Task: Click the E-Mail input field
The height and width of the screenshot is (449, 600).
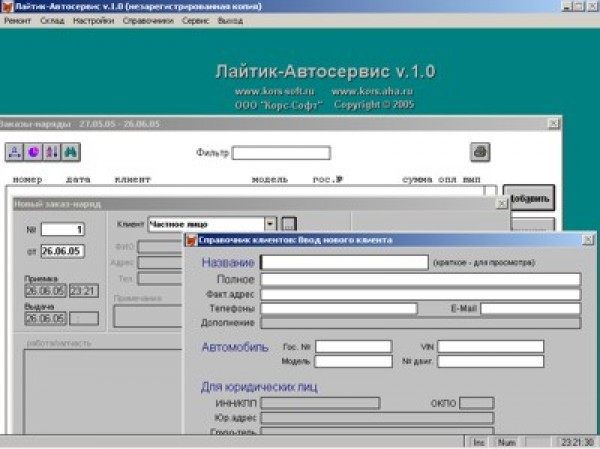Action: (x=531, y=309)
